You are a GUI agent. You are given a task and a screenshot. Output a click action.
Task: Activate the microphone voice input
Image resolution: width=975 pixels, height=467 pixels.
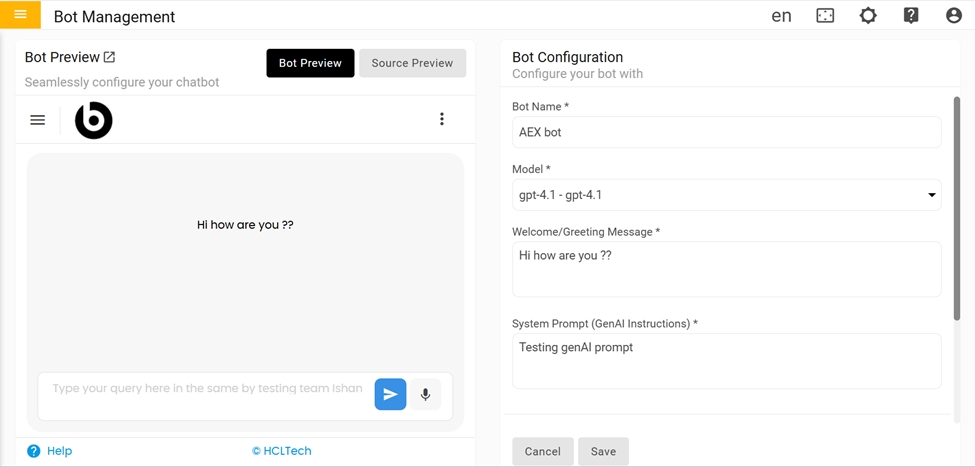pos(425,394)
